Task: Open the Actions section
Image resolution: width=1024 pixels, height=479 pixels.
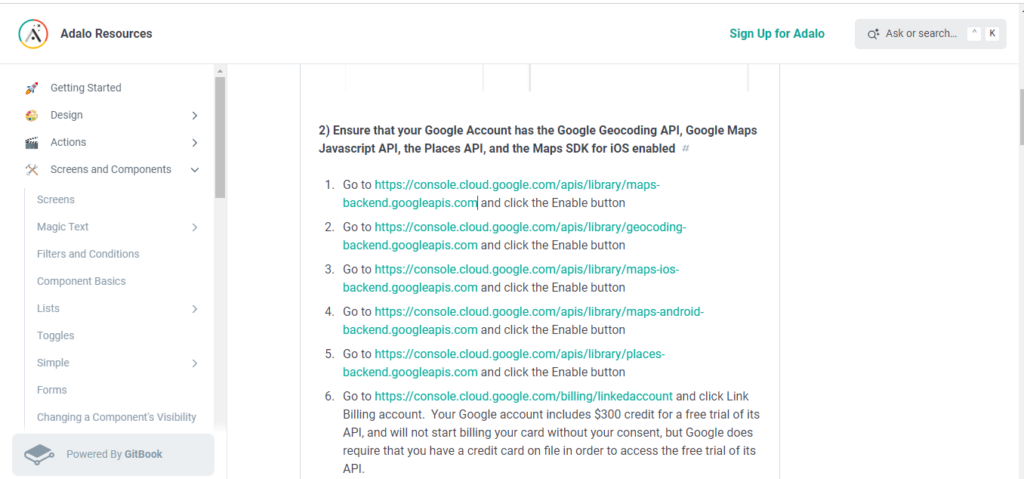Action: tap(68, 142)
